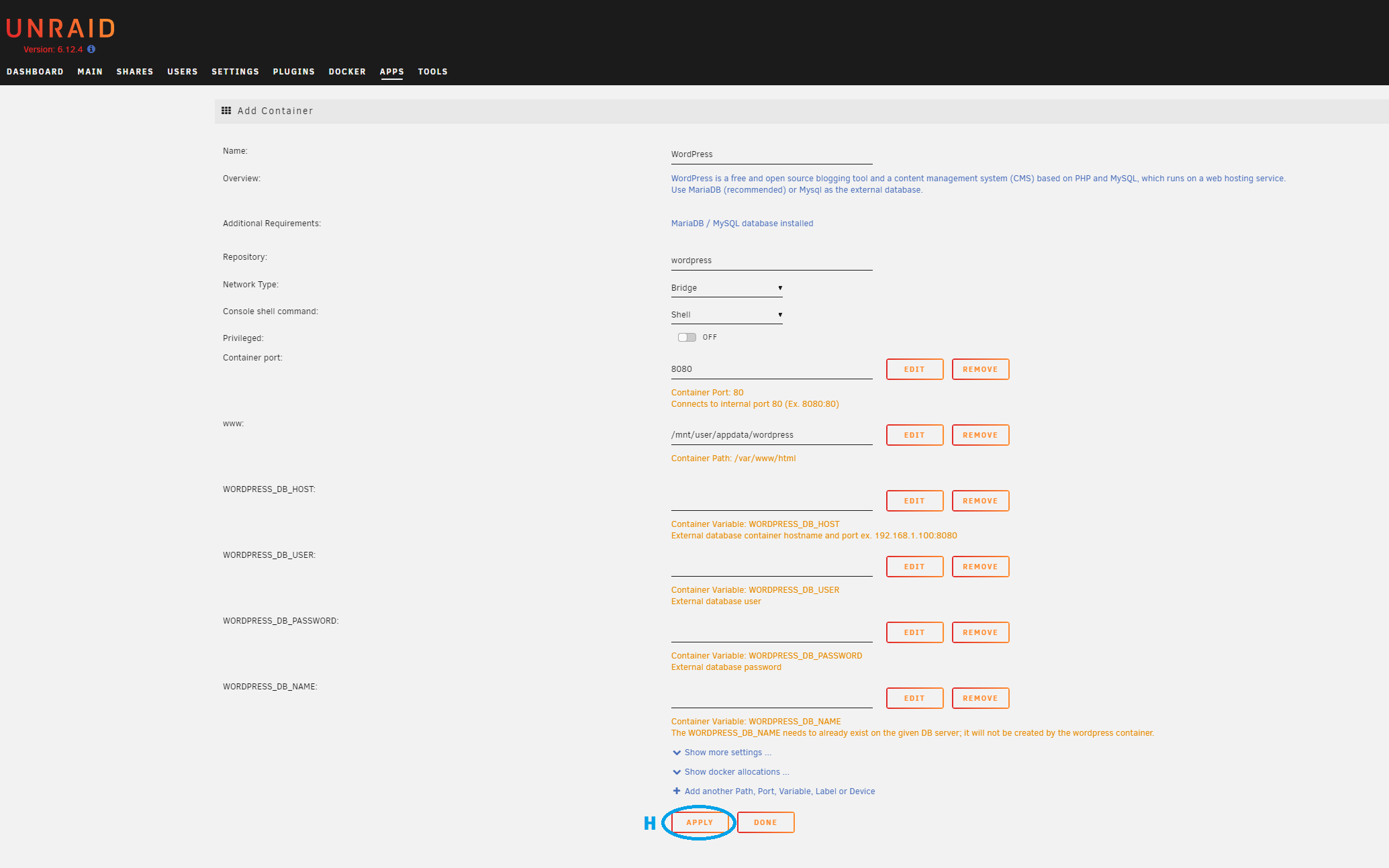
Task: Click the Unraid logo
Action: (60, 28)
